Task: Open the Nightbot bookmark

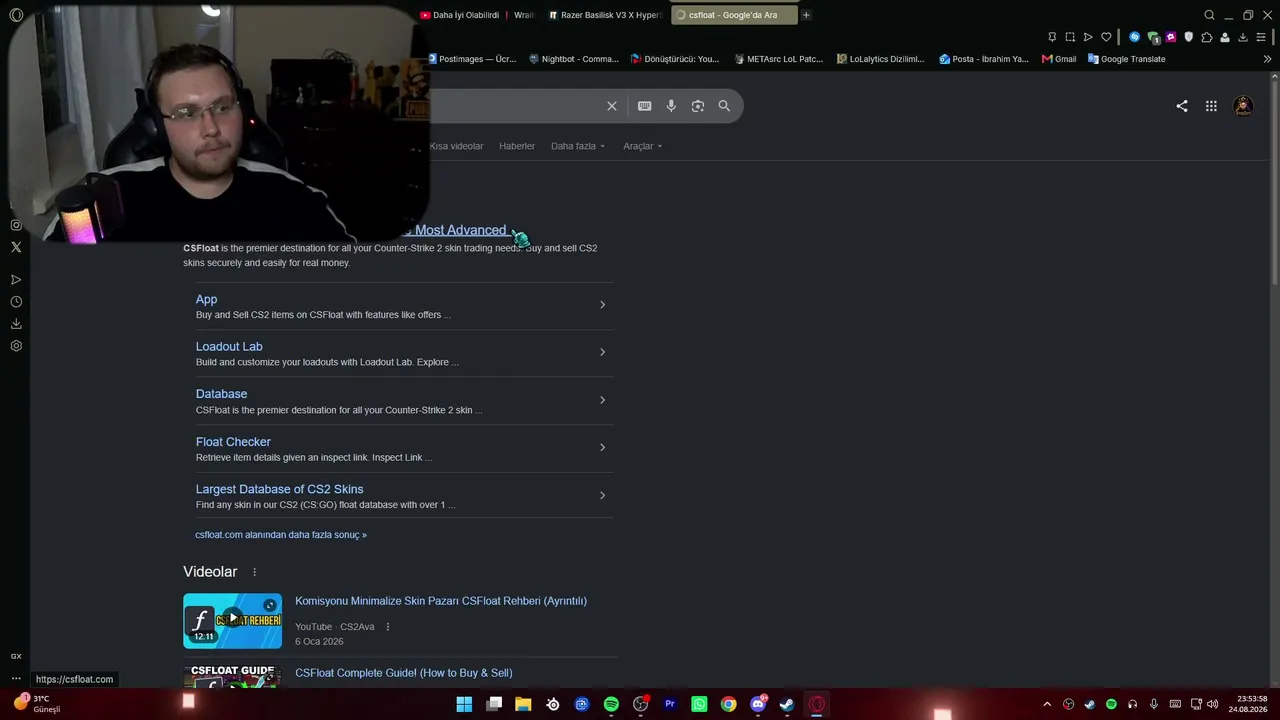Action: [x=574, y=59]
